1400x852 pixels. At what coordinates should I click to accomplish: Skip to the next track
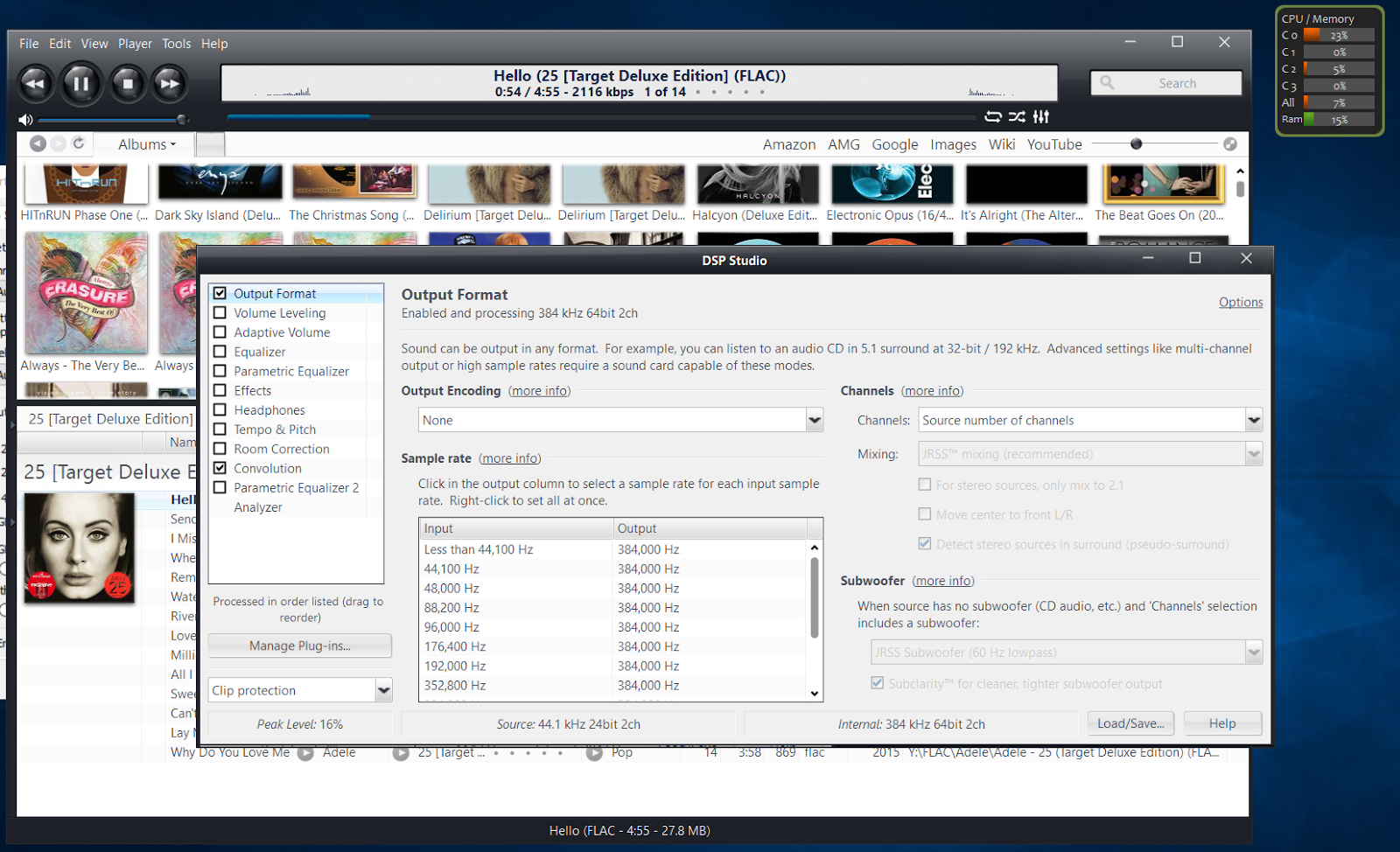pos(169,84)
